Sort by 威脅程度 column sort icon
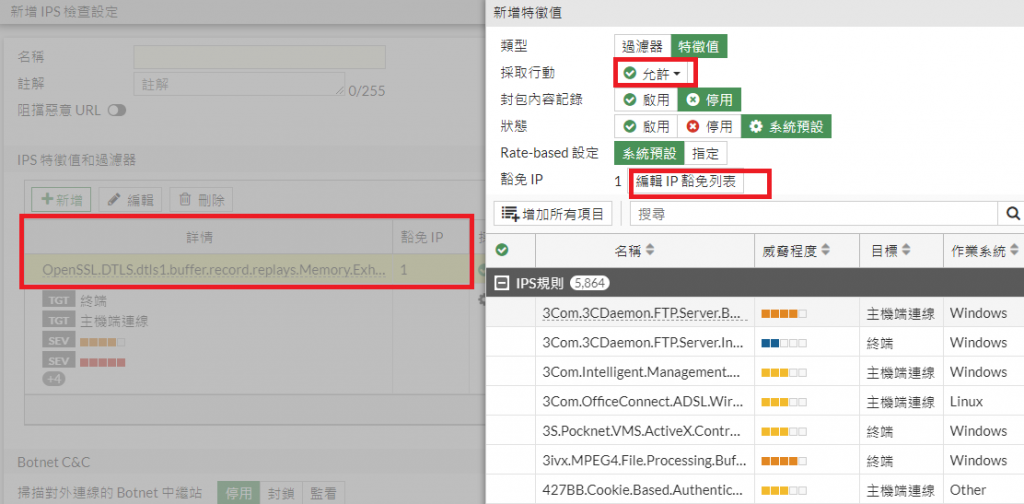 pos(825,249)
